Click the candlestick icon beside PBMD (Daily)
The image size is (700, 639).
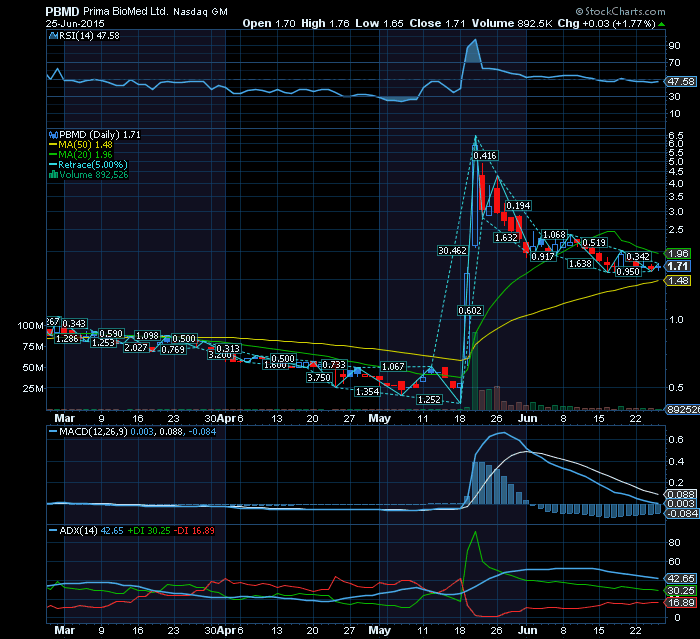[x=53, y=134]
